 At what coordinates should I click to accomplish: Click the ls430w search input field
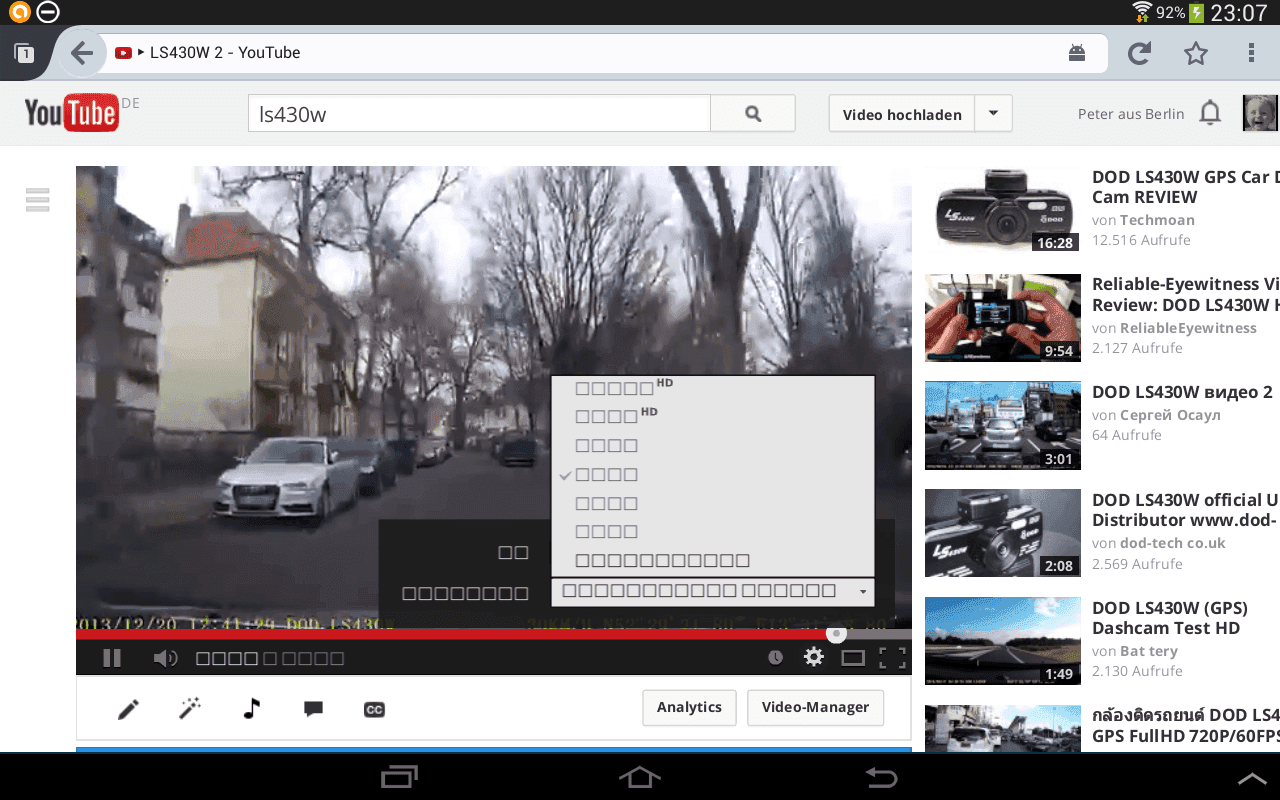pos(479,114)
